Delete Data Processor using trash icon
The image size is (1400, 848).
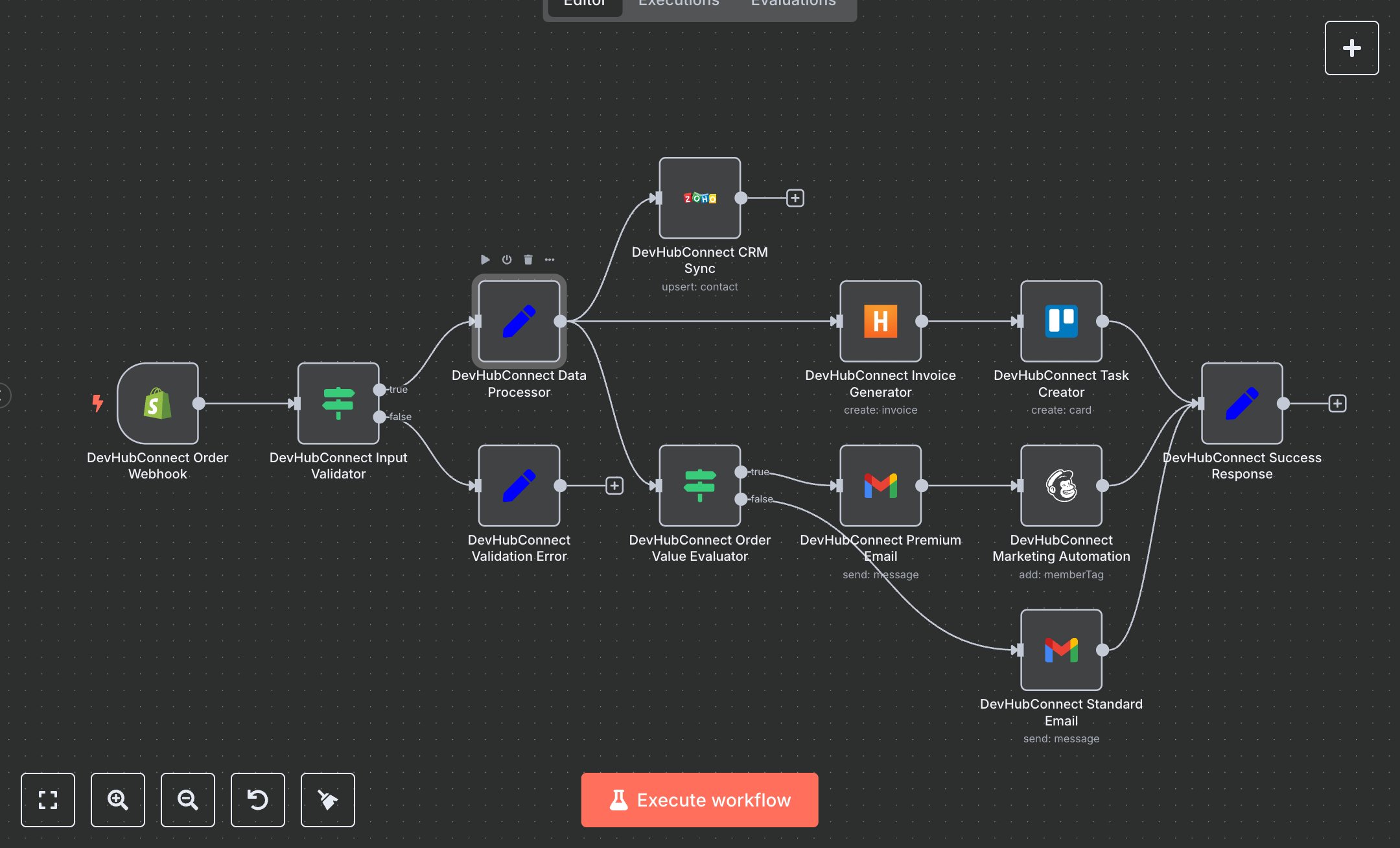tap(528, 259)
